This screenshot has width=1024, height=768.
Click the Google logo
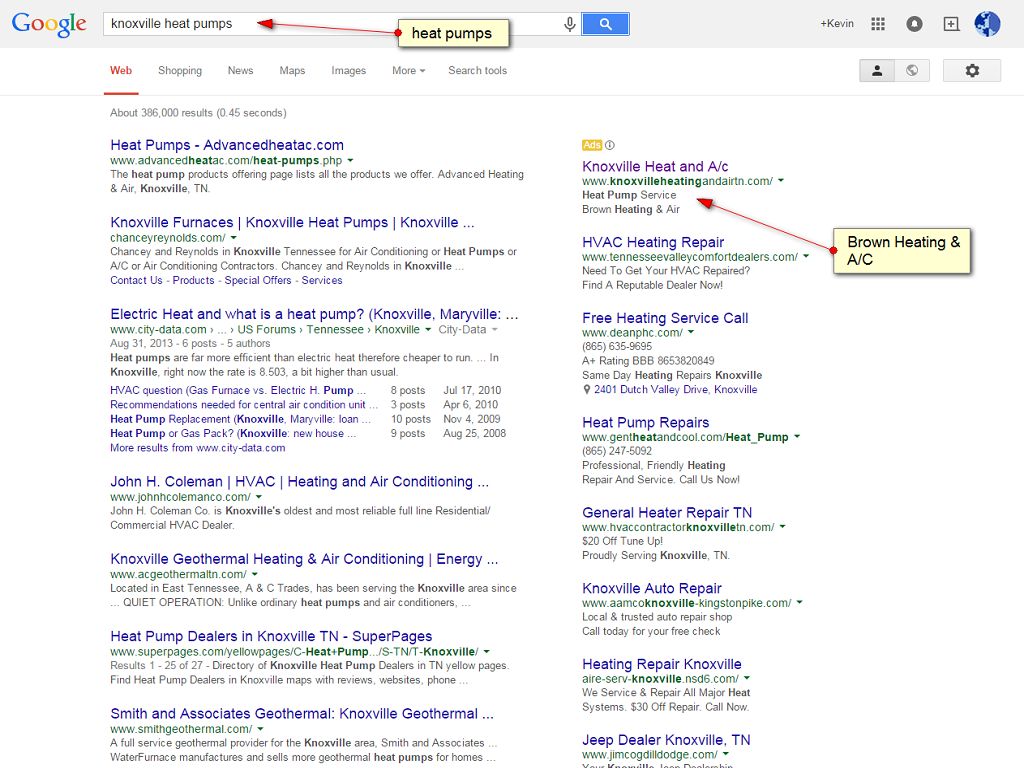[x=49, y=24]
